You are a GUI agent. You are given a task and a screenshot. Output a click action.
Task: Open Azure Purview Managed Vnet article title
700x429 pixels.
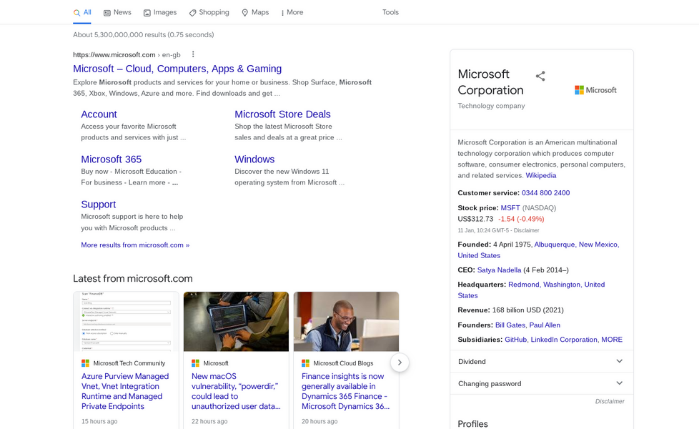[x=125, y=392]
